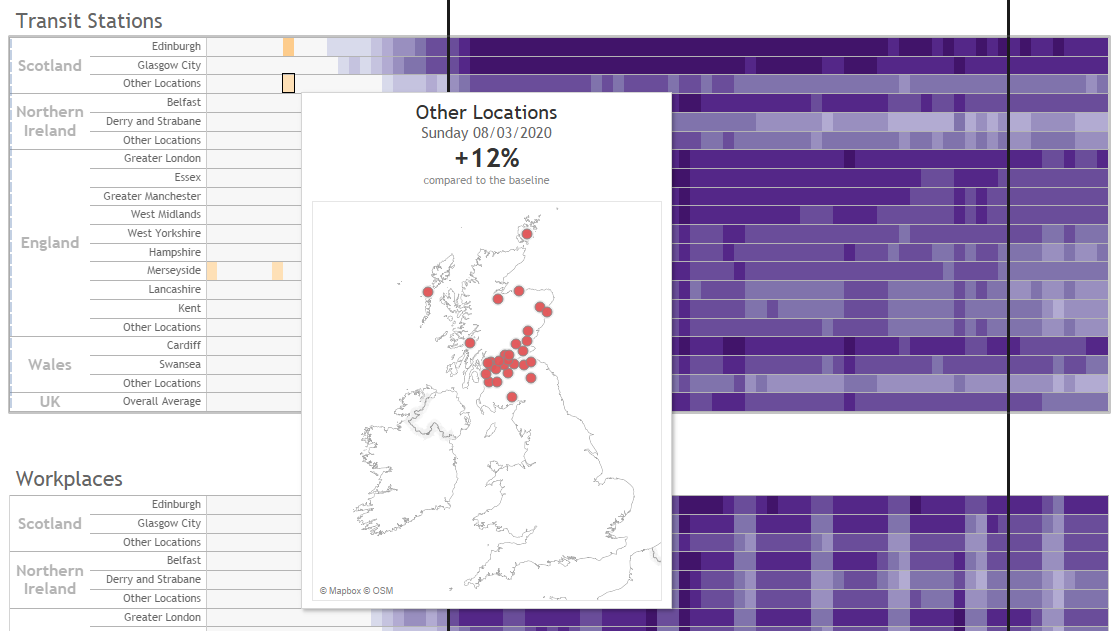Select the Belfast label in the Workplaces section

click(183, 560)
